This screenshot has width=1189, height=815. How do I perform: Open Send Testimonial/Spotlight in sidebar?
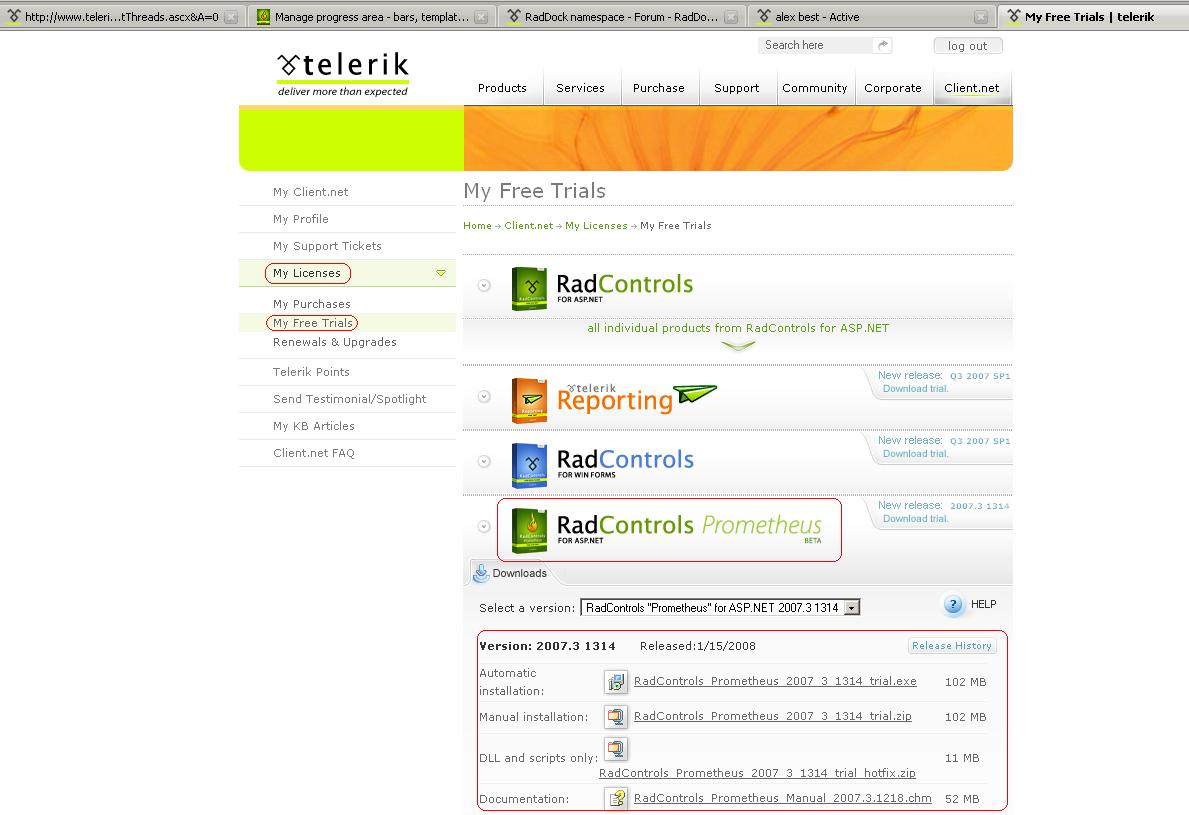point(350,400)
